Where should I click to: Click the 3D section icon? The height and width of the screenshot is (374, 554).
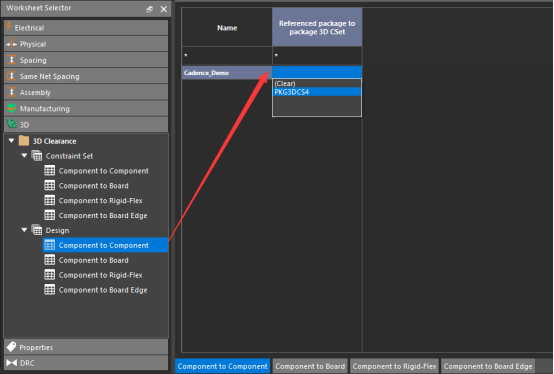click(12, 124)
